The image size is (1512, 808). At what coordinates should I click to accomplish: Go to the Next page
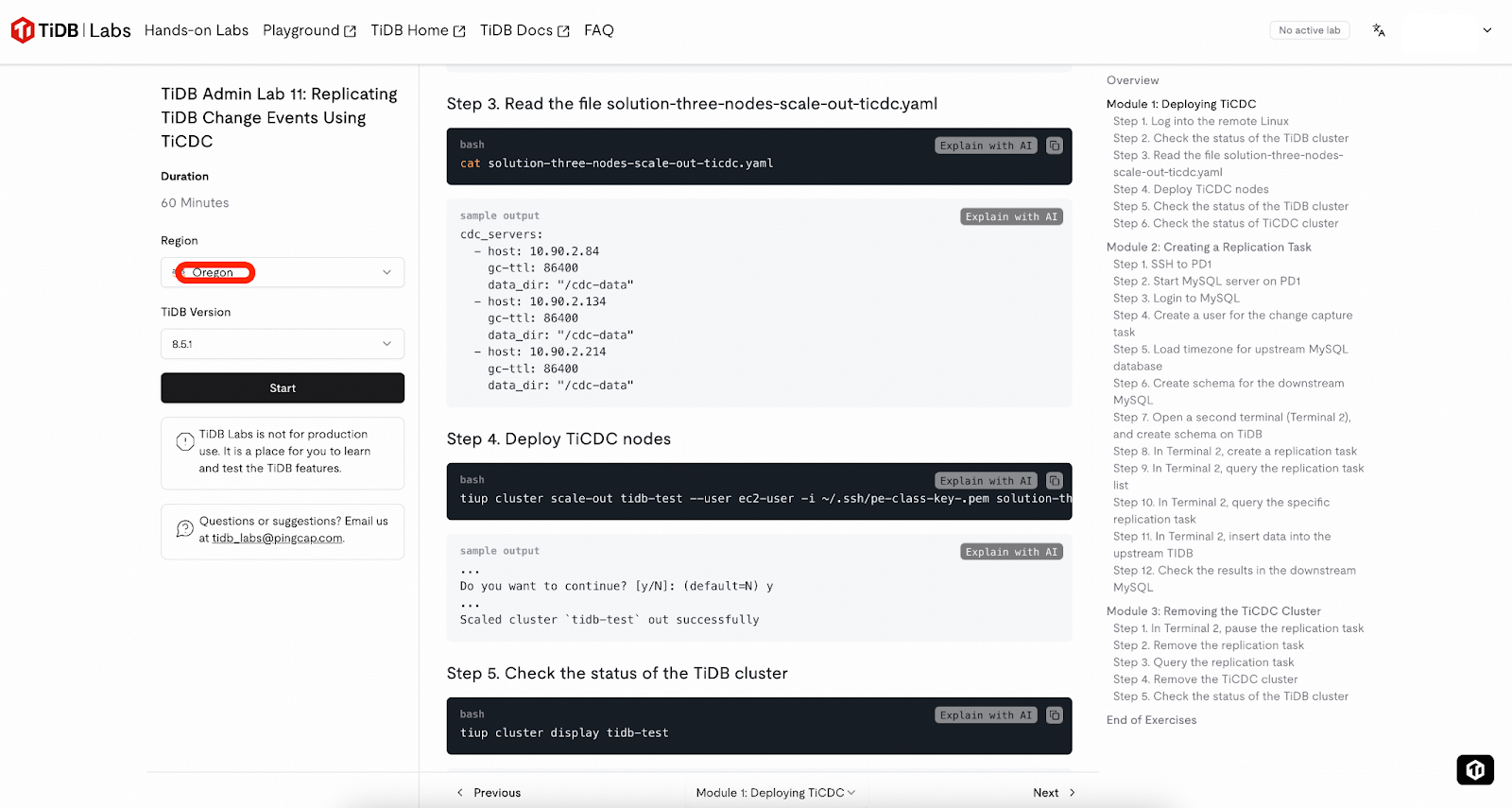pyautogui.click(x=1053, y=793)
